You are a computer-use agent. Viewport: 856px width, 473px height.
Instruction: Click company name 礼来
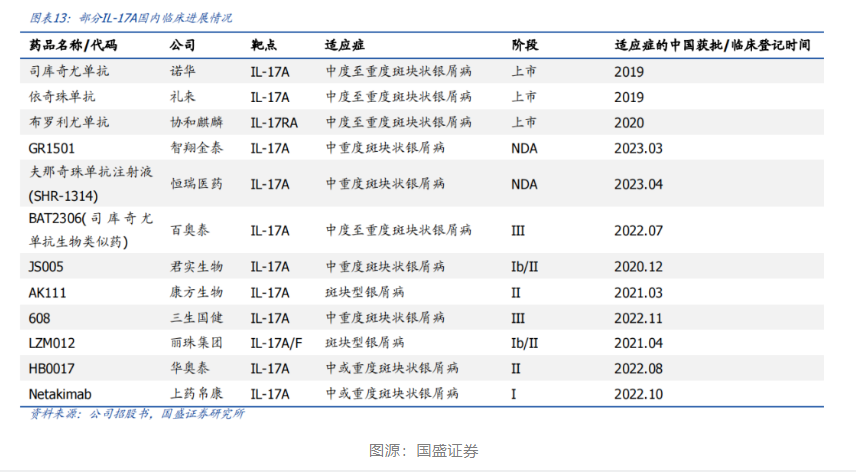tap(182, 97)
